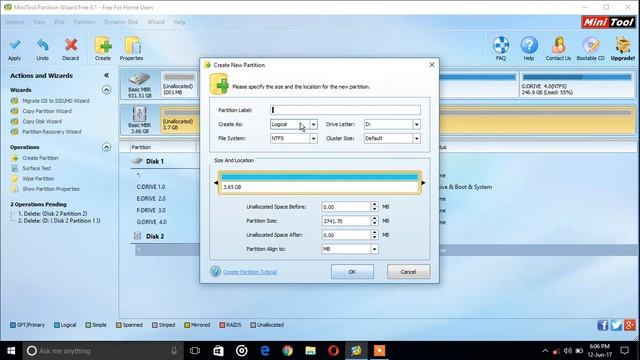This screenshot has width=640, height=360.
Task: Open File Explorer from taskbar
Action: point(311,351)
